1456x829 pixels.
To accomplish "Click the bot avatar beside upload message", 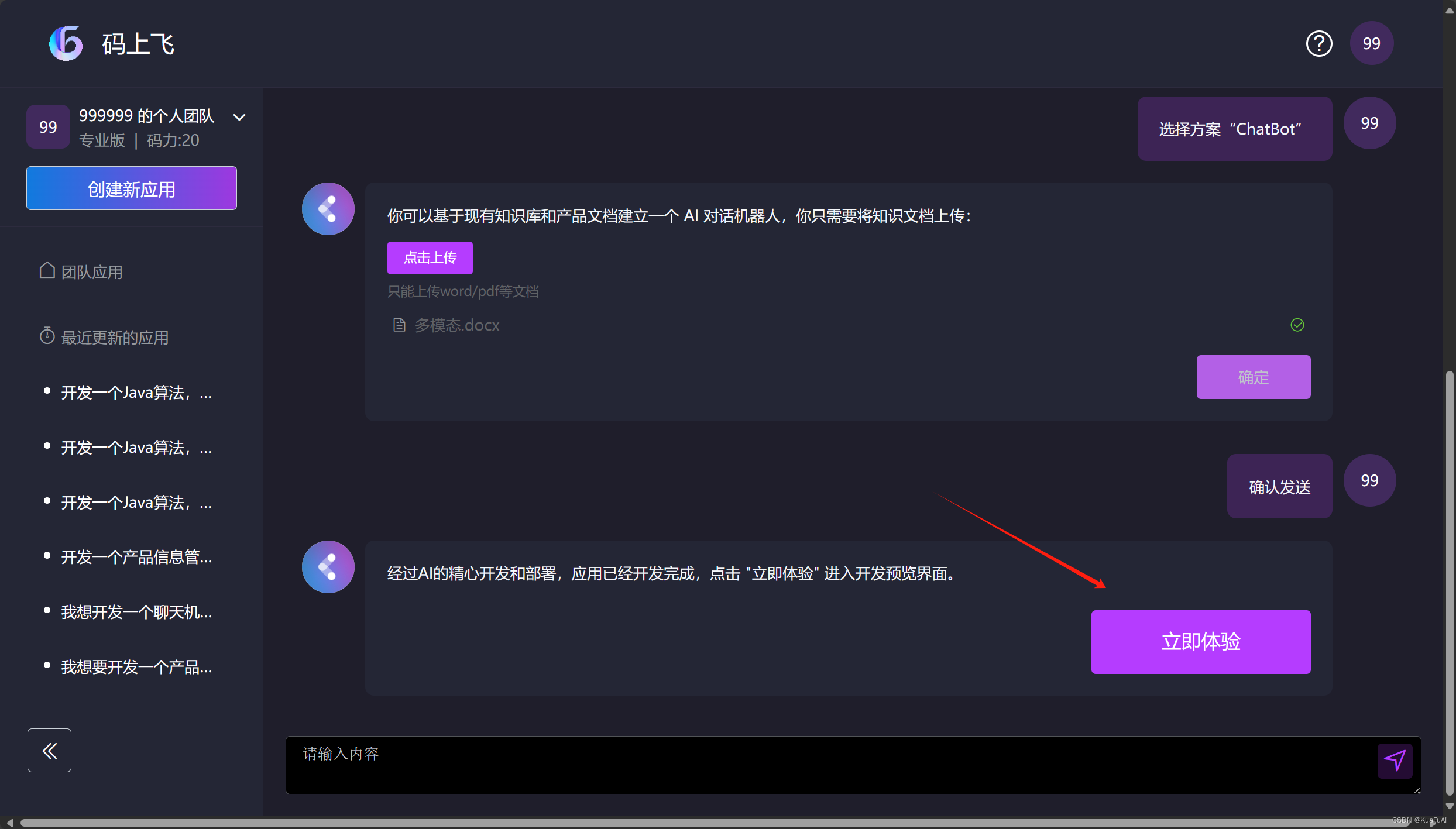I will pyautogui.click(x=328, y=209).
